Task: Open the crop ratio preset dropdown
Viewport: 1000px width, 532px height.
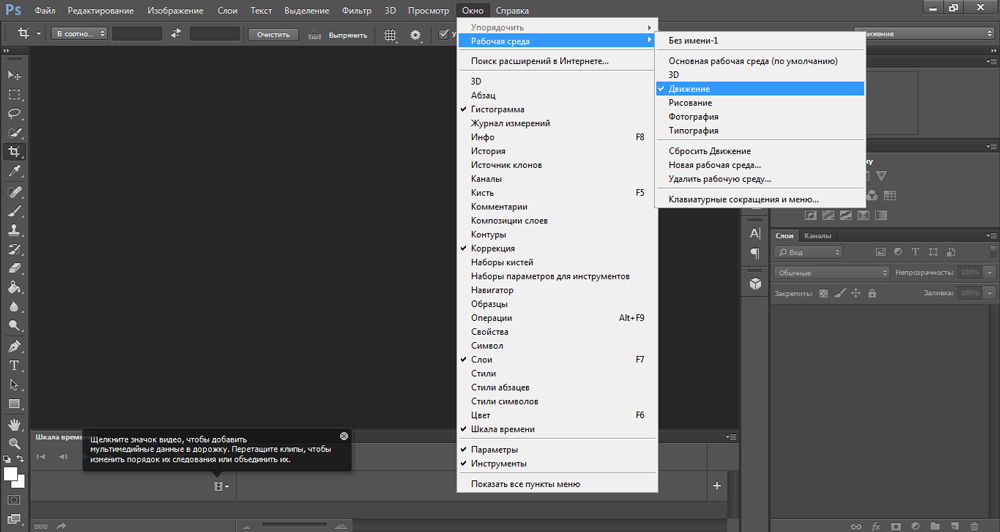Action: [x=80, y=34]
